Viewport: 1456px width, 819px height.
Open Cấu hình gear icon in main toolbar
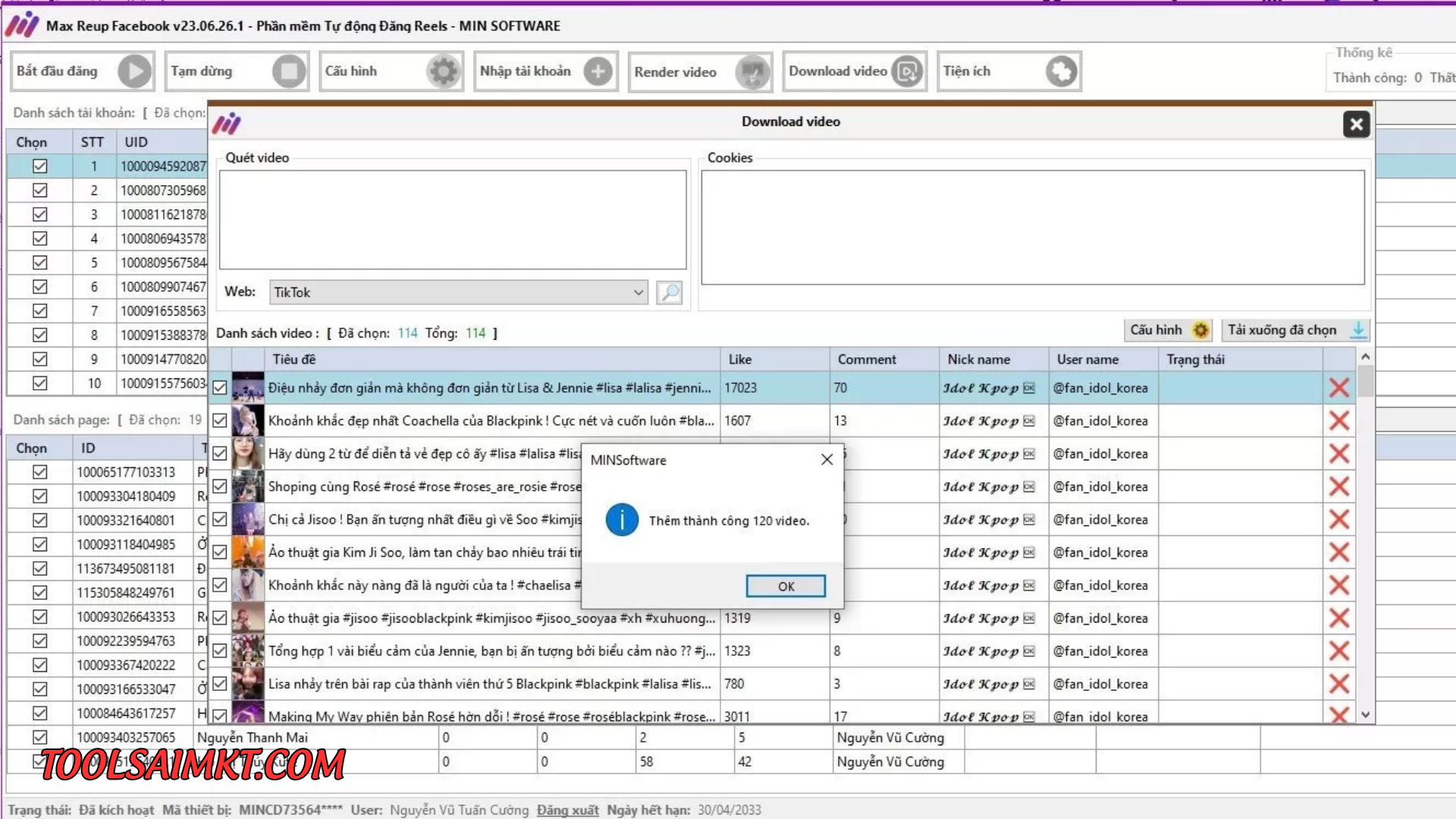[444, 71]
